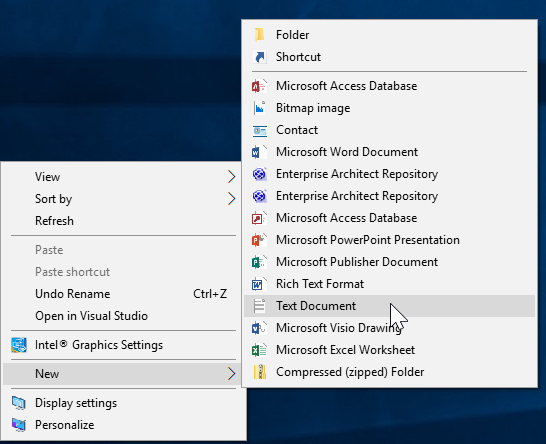Select Refresh from the context menu
This screenshot has width=546, height=444.
point(122,221)
